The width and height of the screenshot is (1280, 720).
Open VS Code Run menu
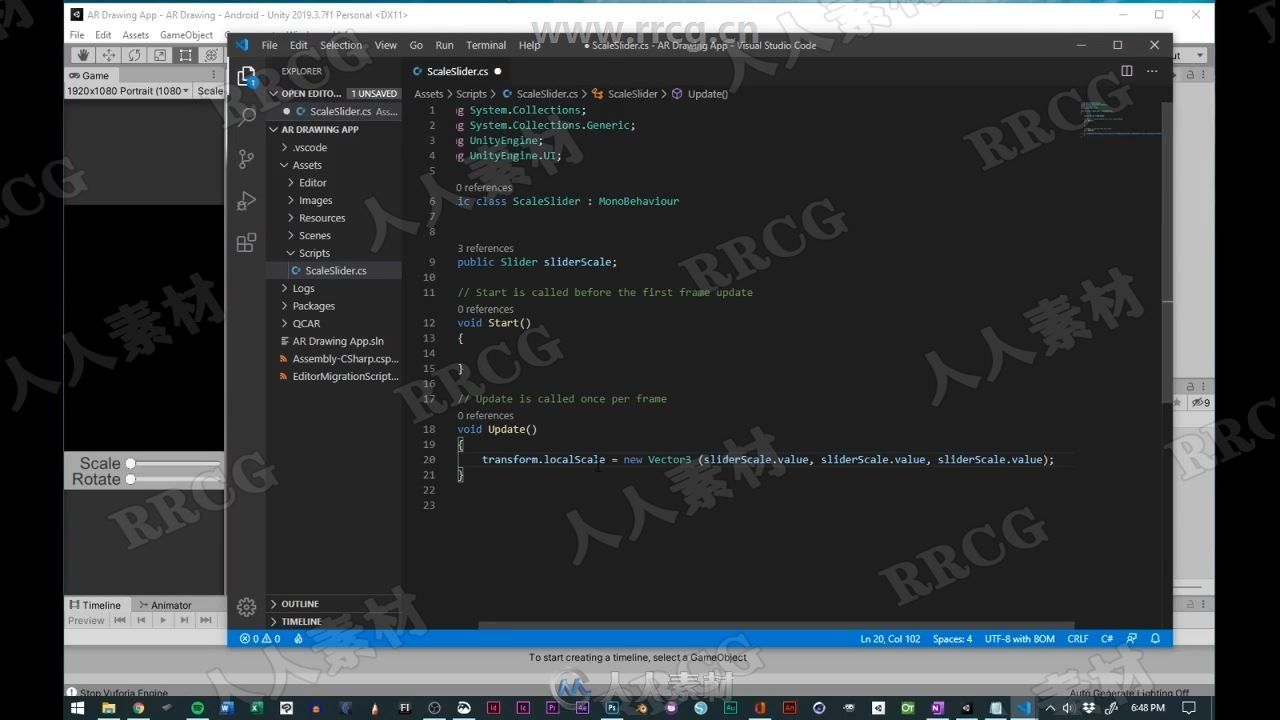(444, 45)
